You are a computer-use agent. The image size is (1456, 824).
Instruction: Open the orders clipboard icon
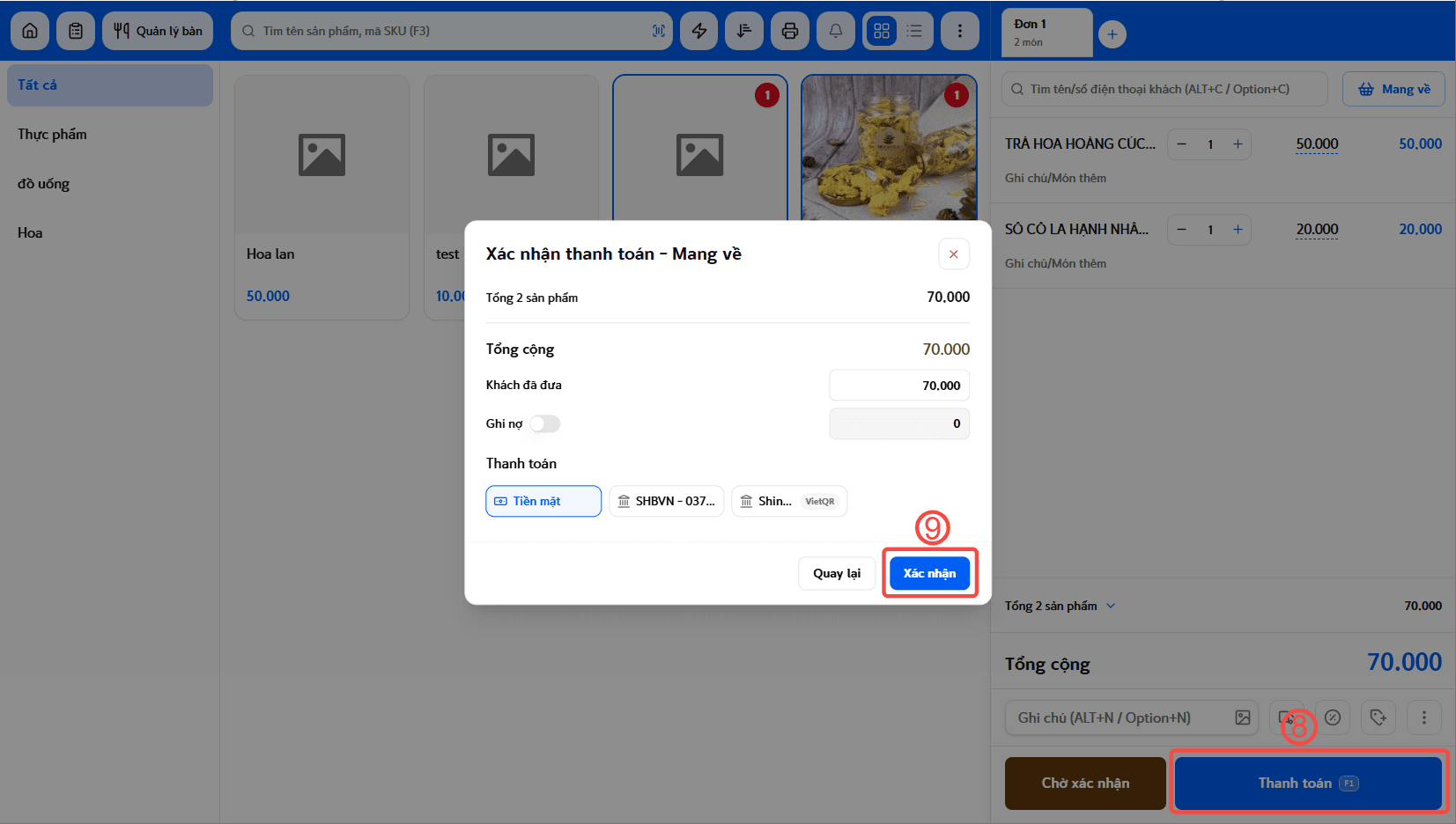tap(76, 31)
